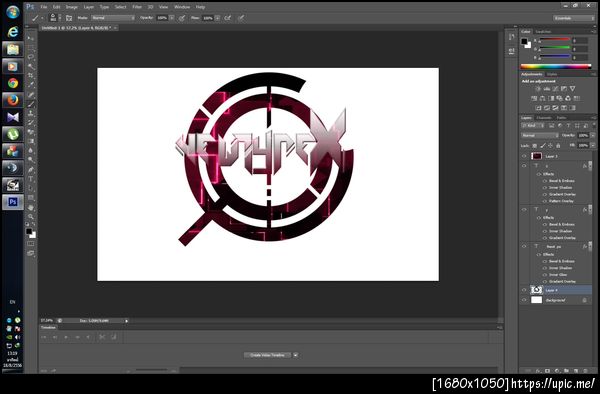Toggle the Inner Glow effect visibility
Screen dimensions: 600x394
[x=545, y=275]
